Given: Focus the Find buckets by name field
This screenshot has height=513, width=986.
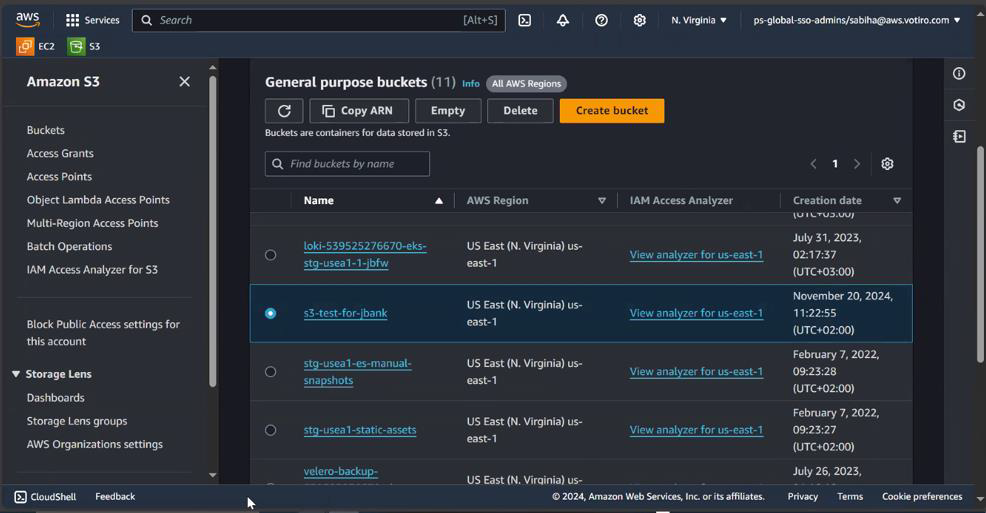Looking at the screenshot, I should click(347, 163).
